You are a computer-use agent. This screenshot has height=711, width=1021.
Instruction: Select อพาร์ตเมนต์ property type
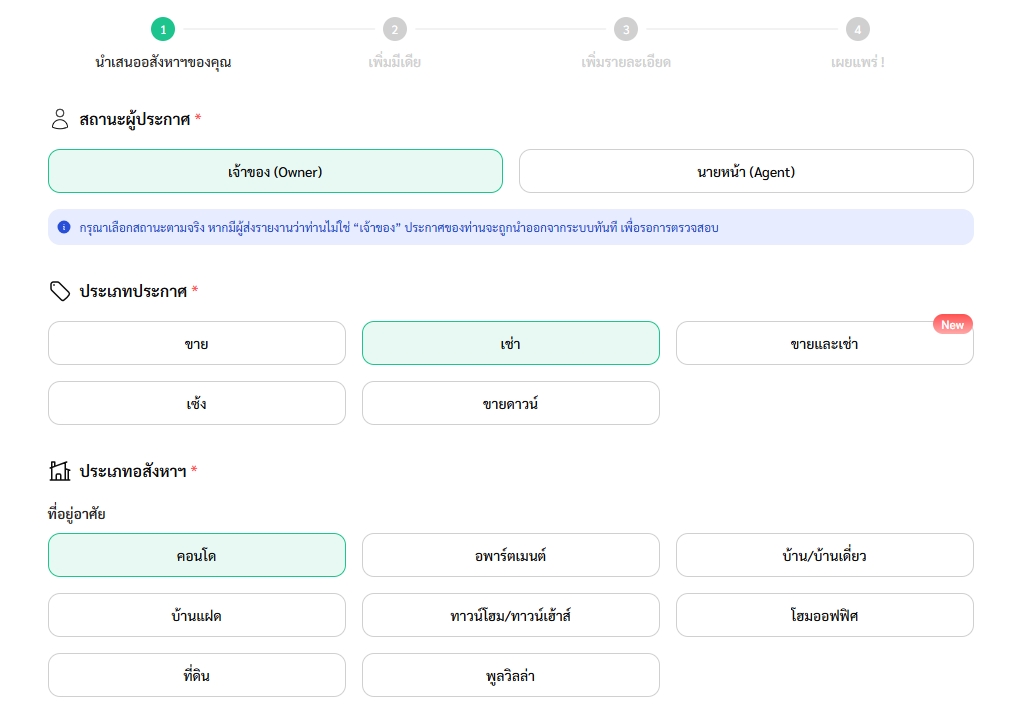[x=511, y=555]
